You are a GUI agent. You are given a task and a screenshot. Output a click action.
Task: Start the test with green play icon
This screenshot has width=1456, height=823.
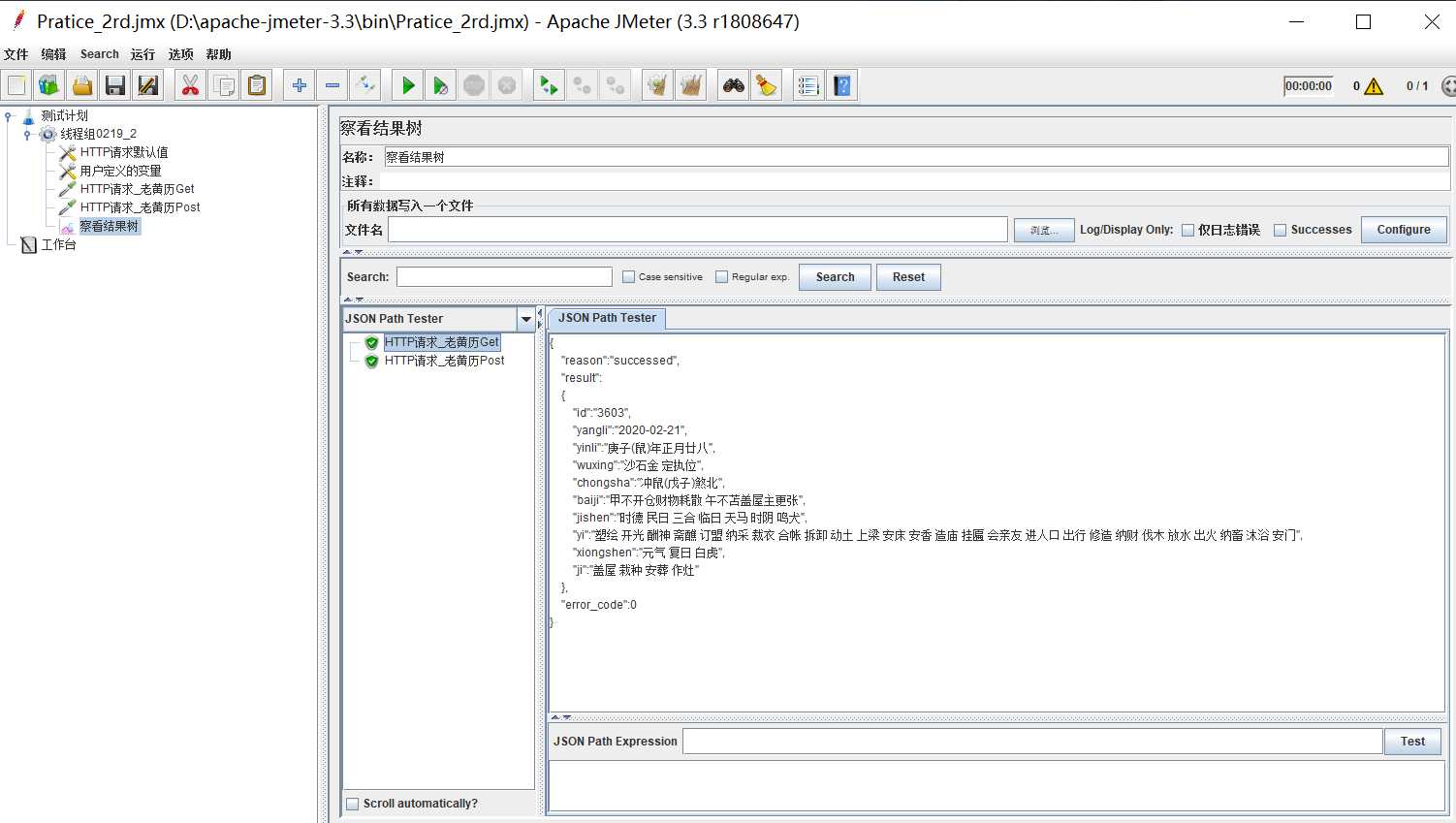(x=408, y=85)
